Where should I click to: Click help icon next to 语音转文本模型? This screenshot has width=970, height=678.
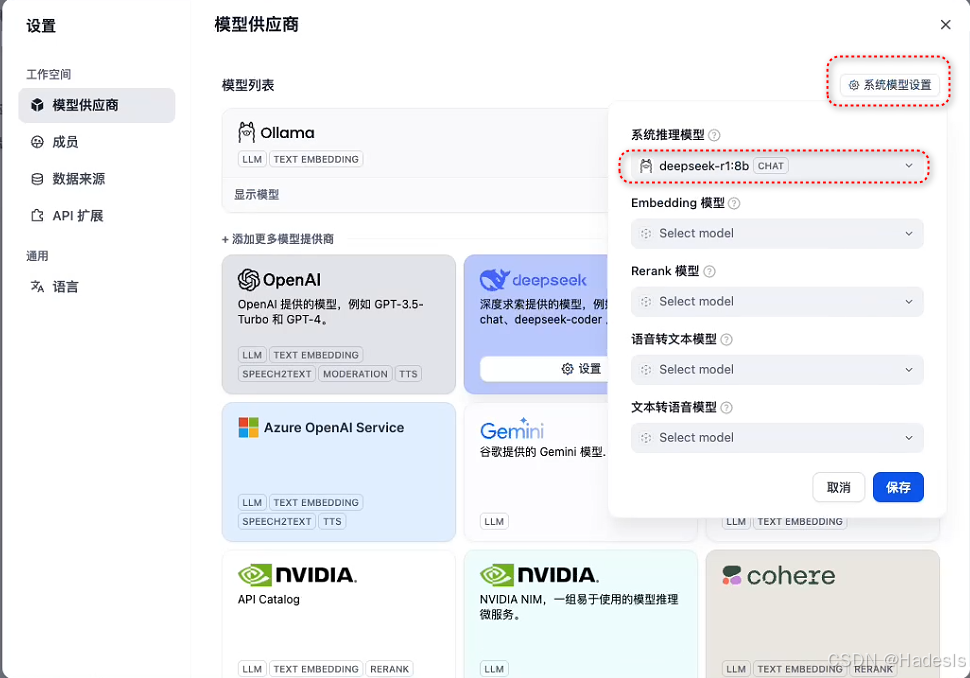point(726,339)
